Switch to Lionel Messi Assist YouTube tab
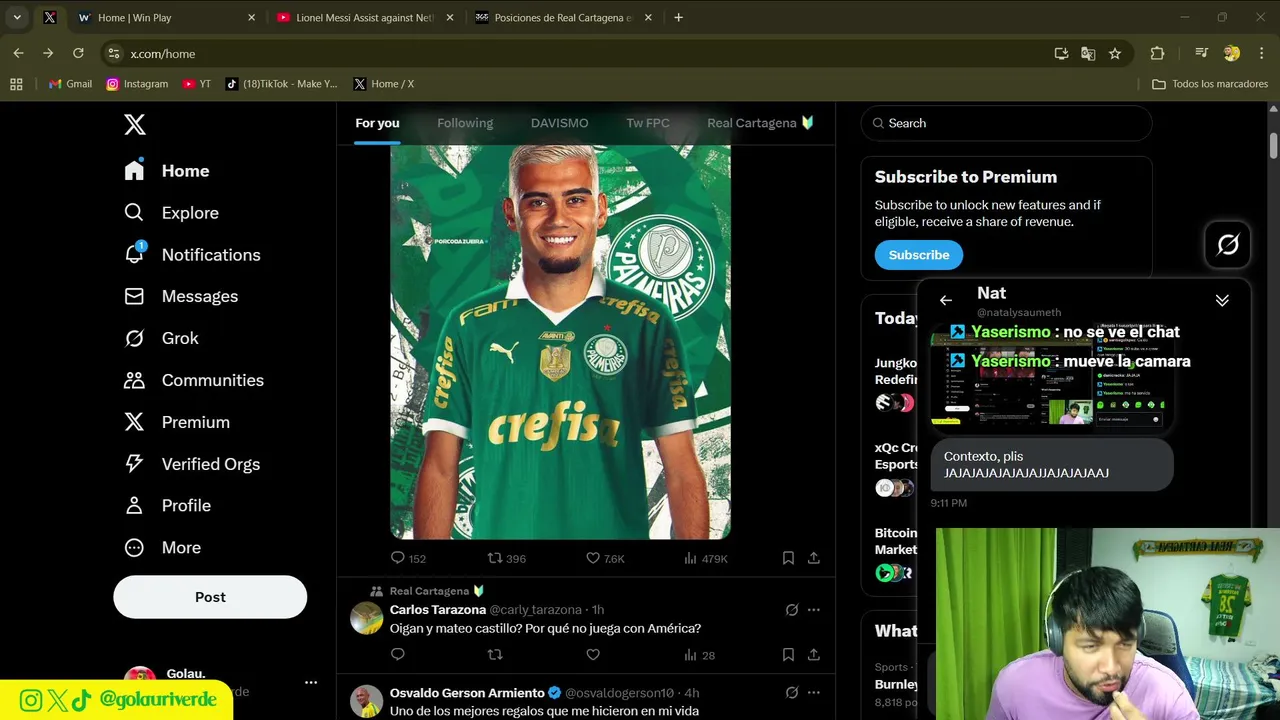The height and width of the screenshot is (720, 1280). tap(364, 18)
